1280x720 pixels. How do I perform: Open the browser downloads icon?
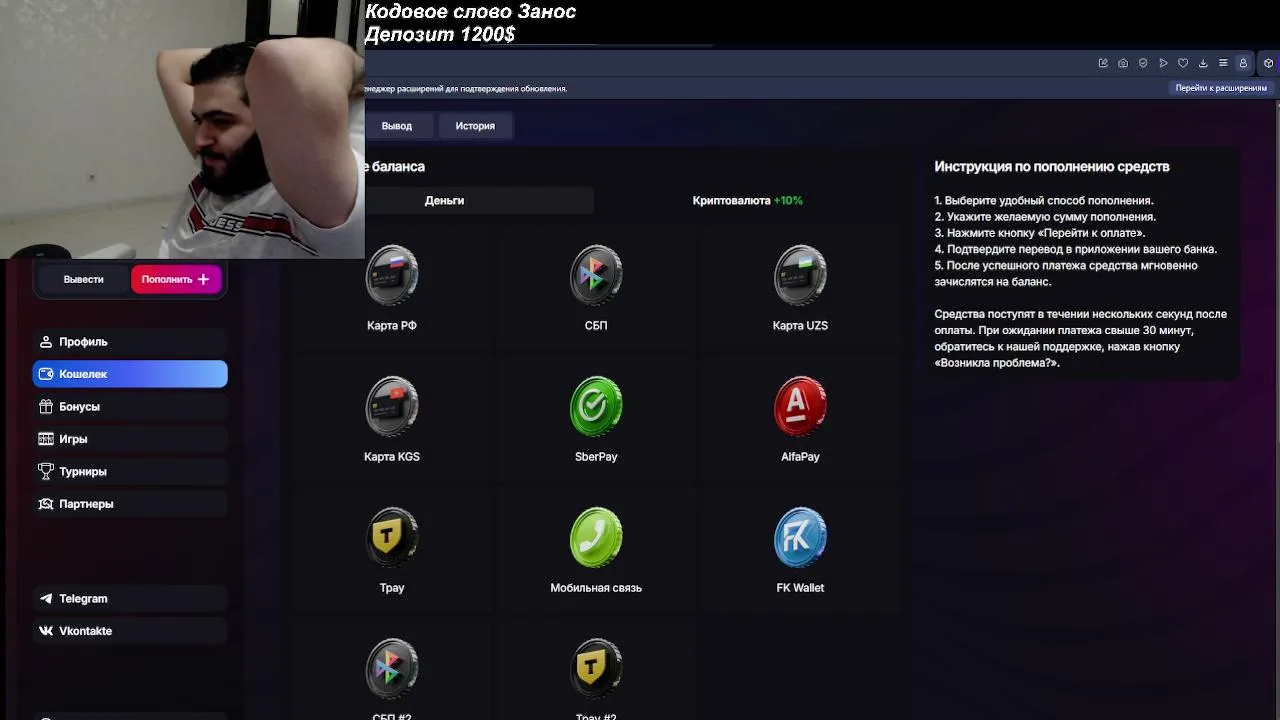coord(1203,63)
